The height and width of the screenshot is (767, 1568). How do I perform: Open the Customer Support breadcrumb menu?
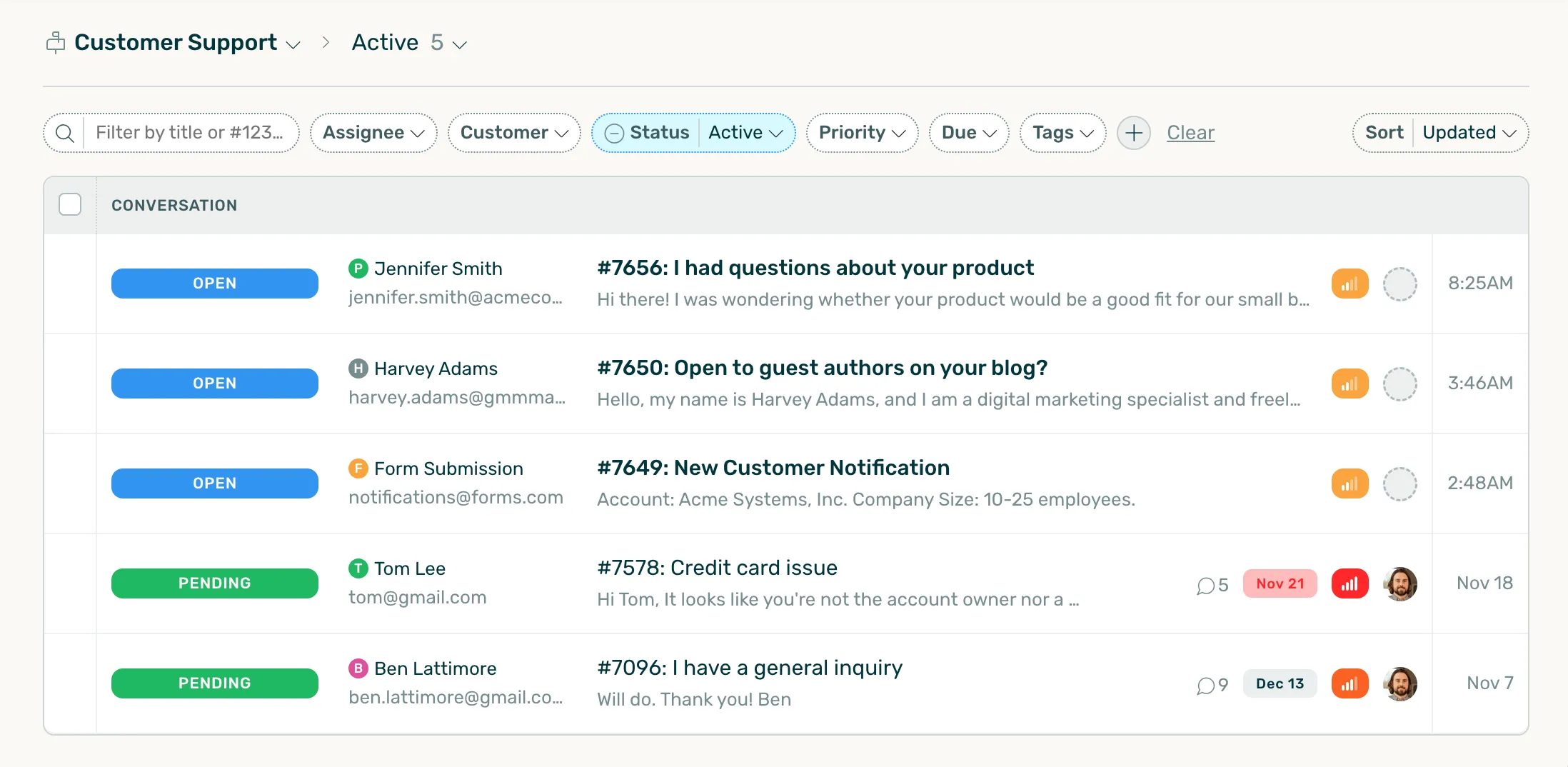point(187,43)
